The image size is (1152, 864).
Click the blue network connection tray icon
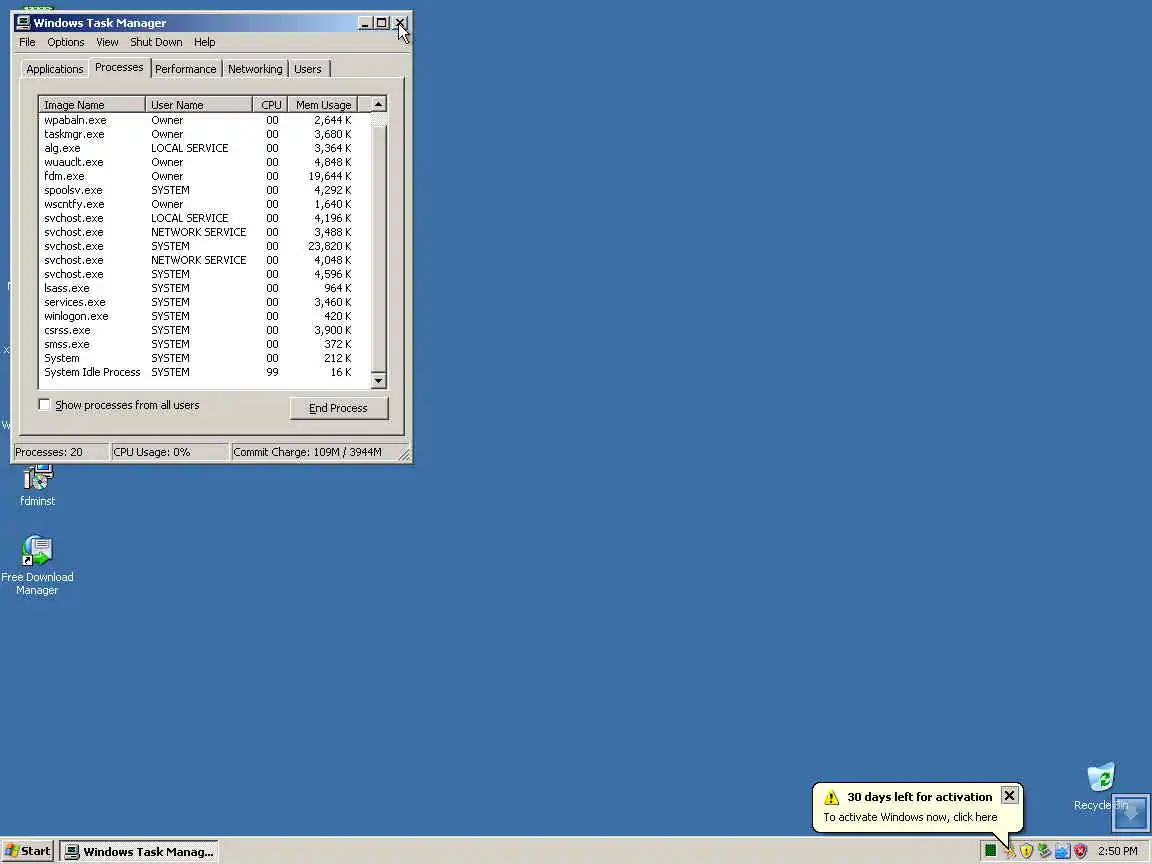point(1062,852)
